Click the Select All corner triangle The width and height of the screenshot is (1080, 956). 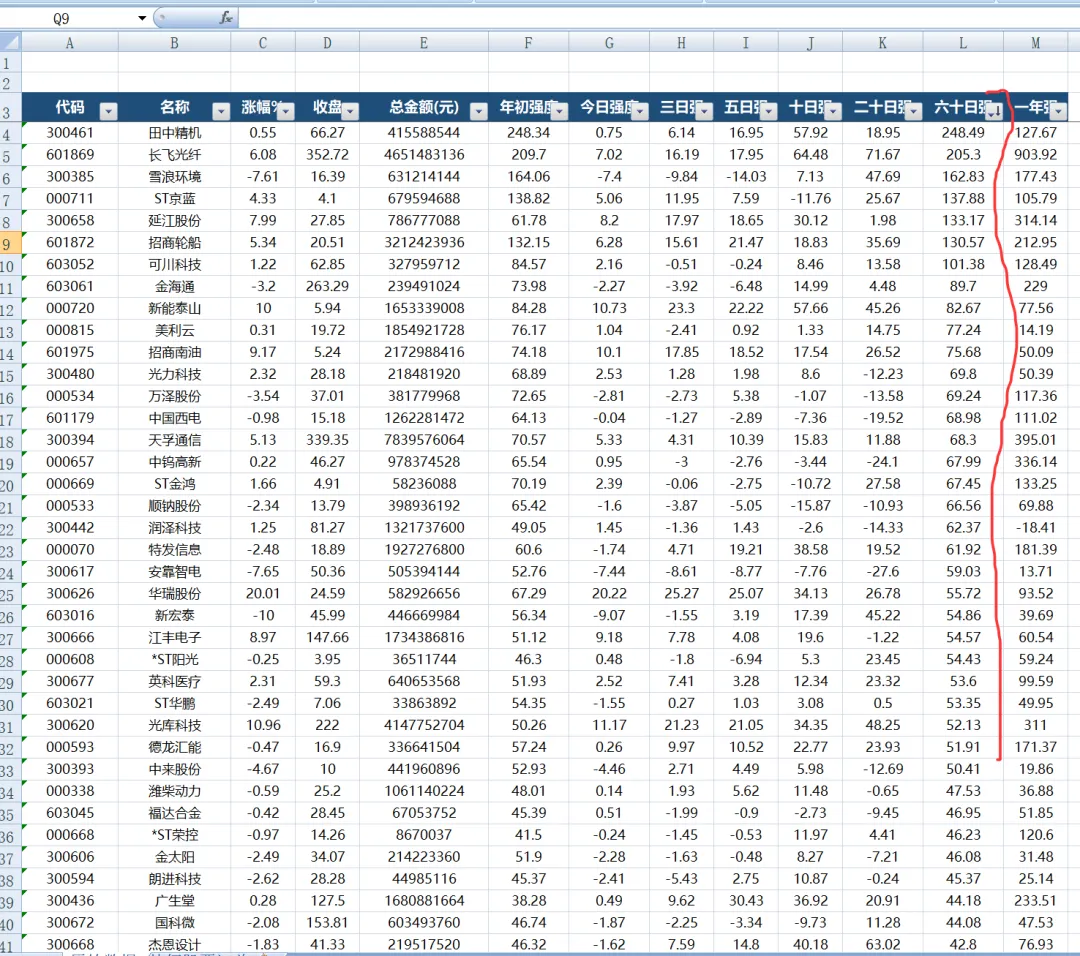tap(10, 43)
